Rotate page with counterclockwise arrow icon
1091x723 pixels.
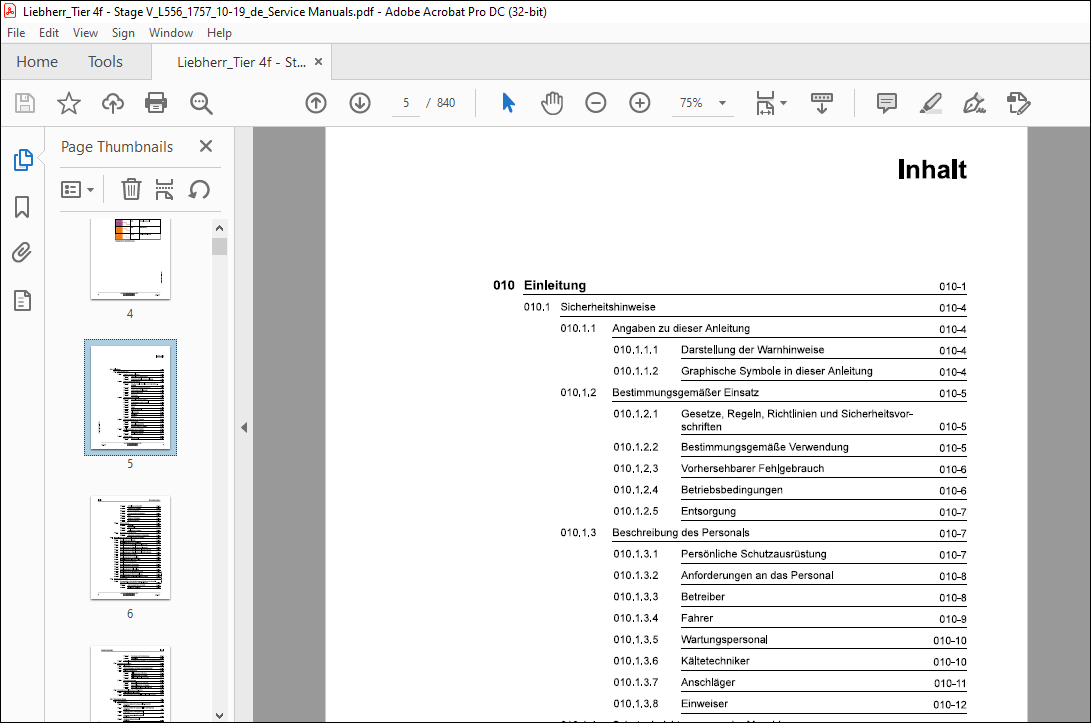[199, 189]
